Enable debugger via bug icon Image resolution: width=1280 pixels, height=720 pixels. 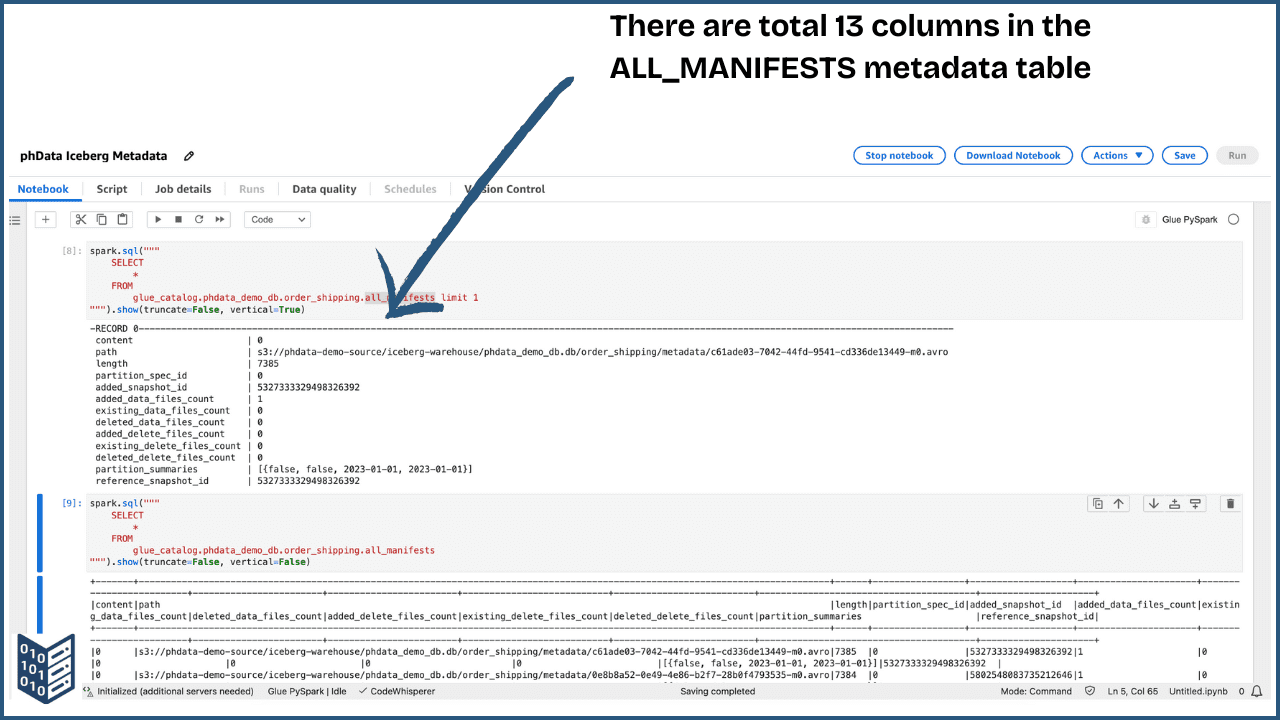[x=1145, y=219]
